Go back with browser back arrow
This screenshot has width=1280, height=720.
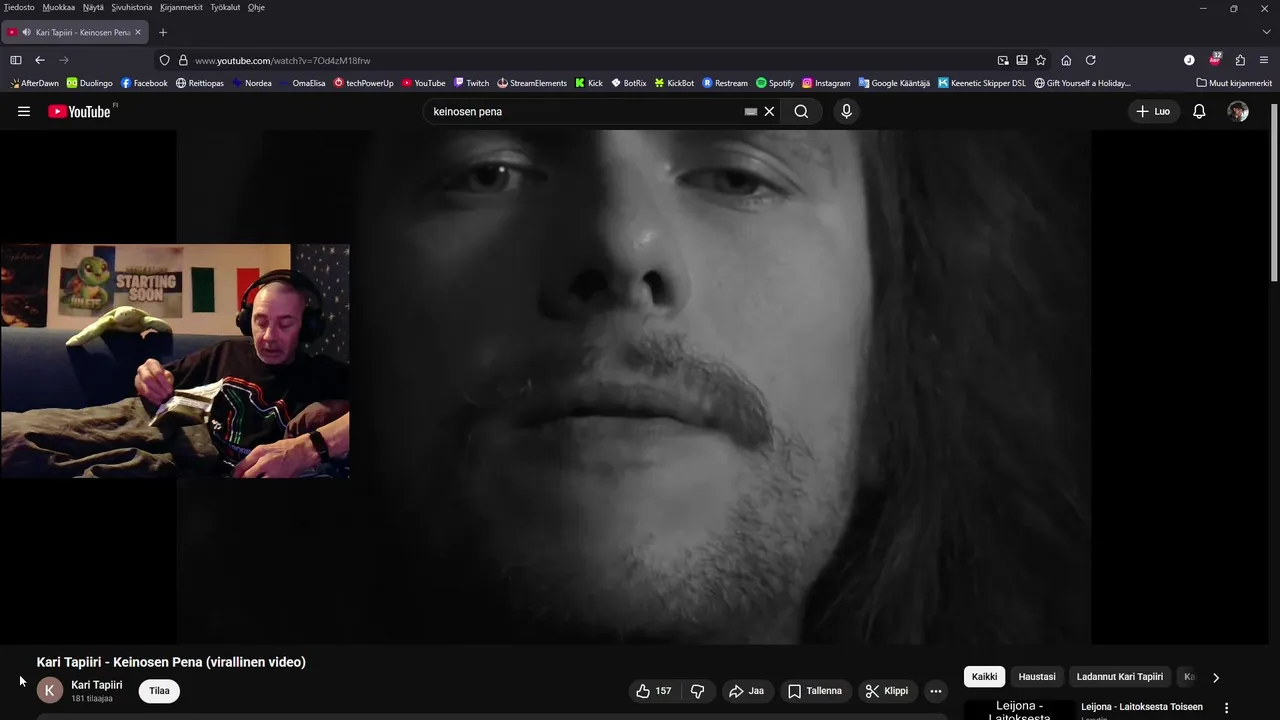click(x=40, y=60)
